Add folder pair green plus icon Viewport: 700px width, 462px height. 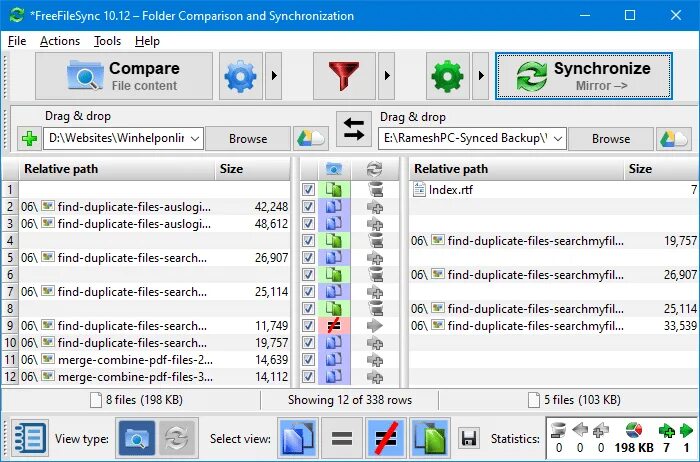pos(29,138)
